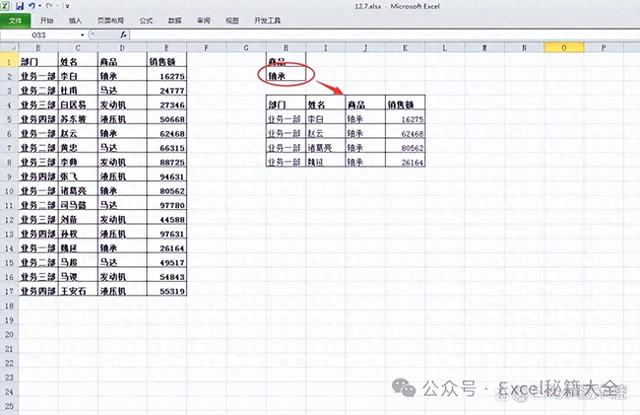Click the 姓名 header cell in column C
This screenshot has width=640, height=415.
[x=78, y=62]
